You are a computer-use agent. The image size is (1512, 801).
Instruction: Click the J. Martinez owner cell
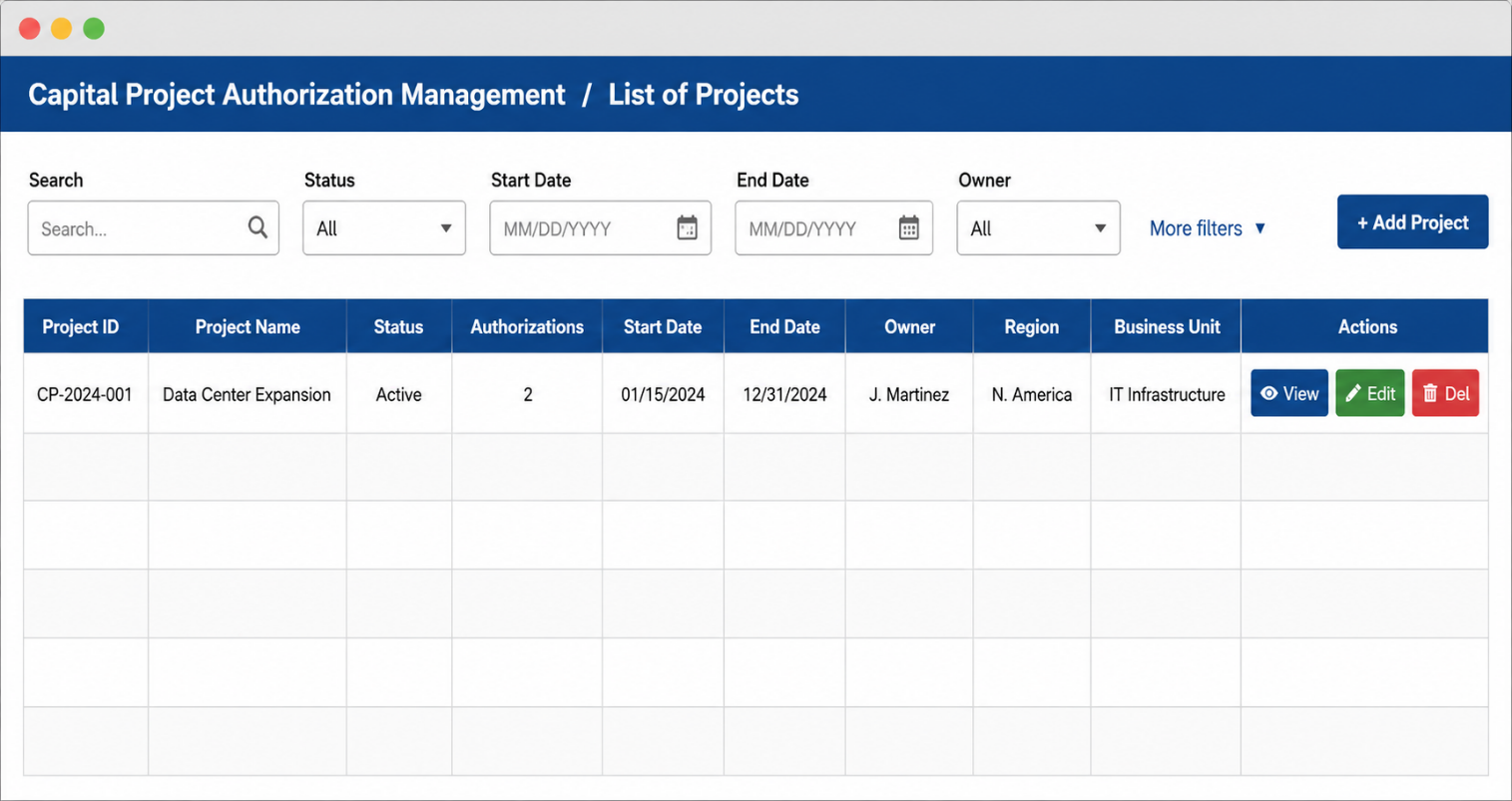click(x=909, y=394)
